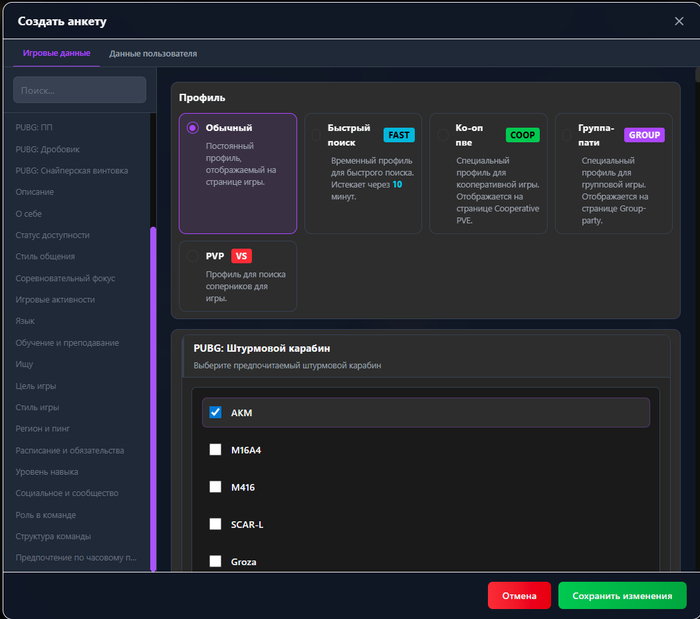Jump to Статус доступности in sidebar
The height and width of the screenshot is (619, 700).
pyautogui.click(x=52, y=235)
